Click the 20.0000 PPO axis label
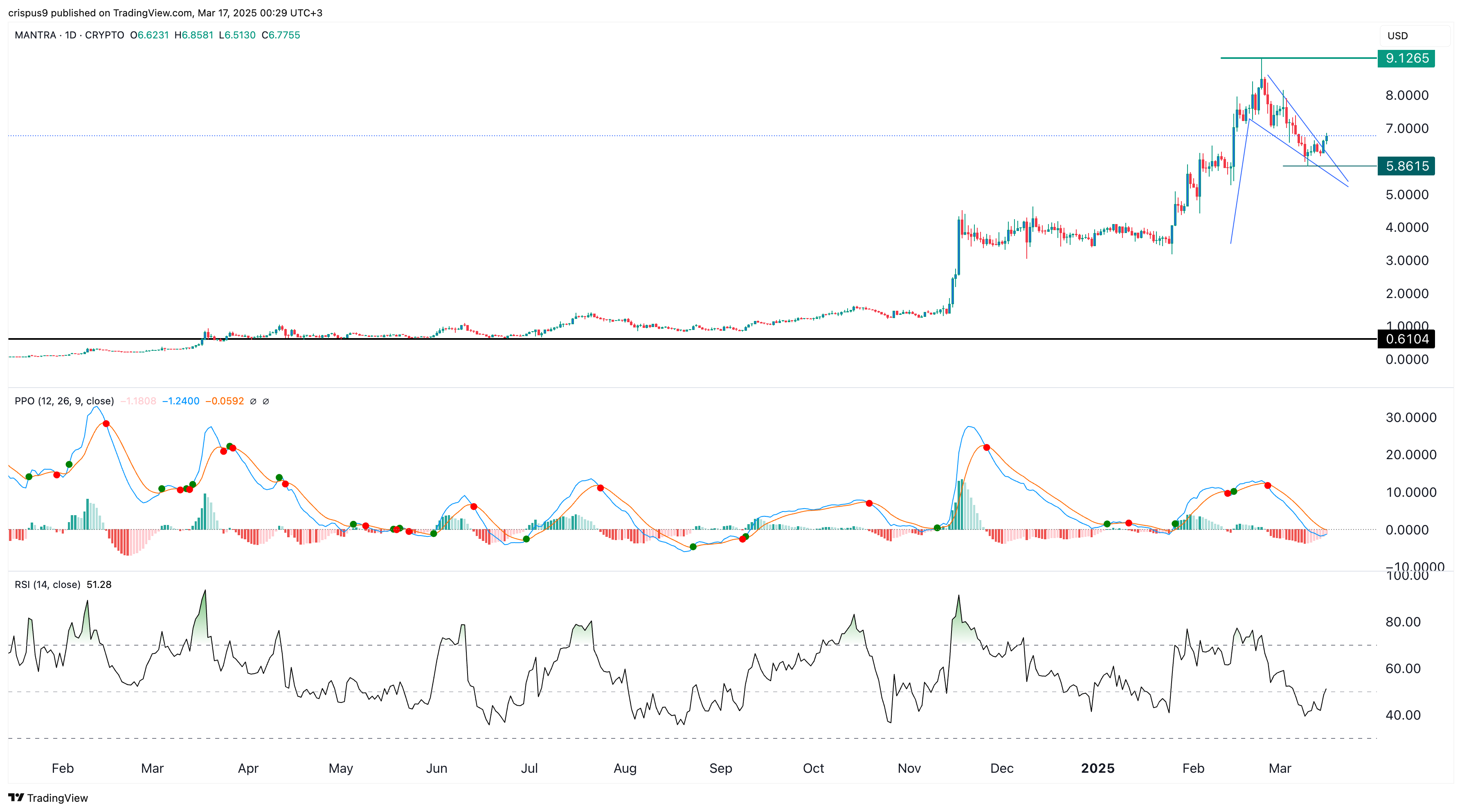1462x812 pixels. pos(1411,455)
